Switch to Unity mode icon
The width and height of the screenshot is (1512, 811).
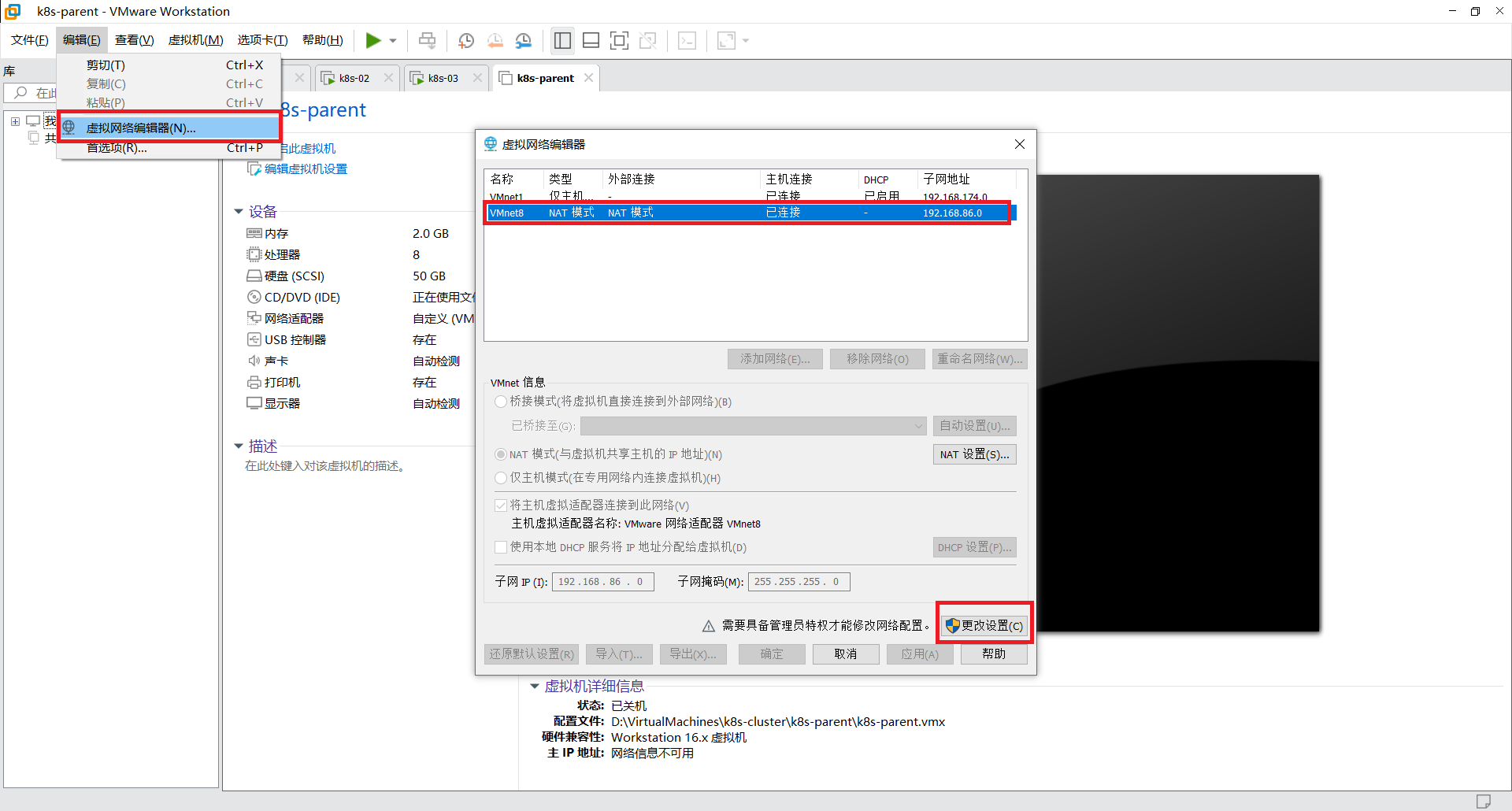[648, 40]
